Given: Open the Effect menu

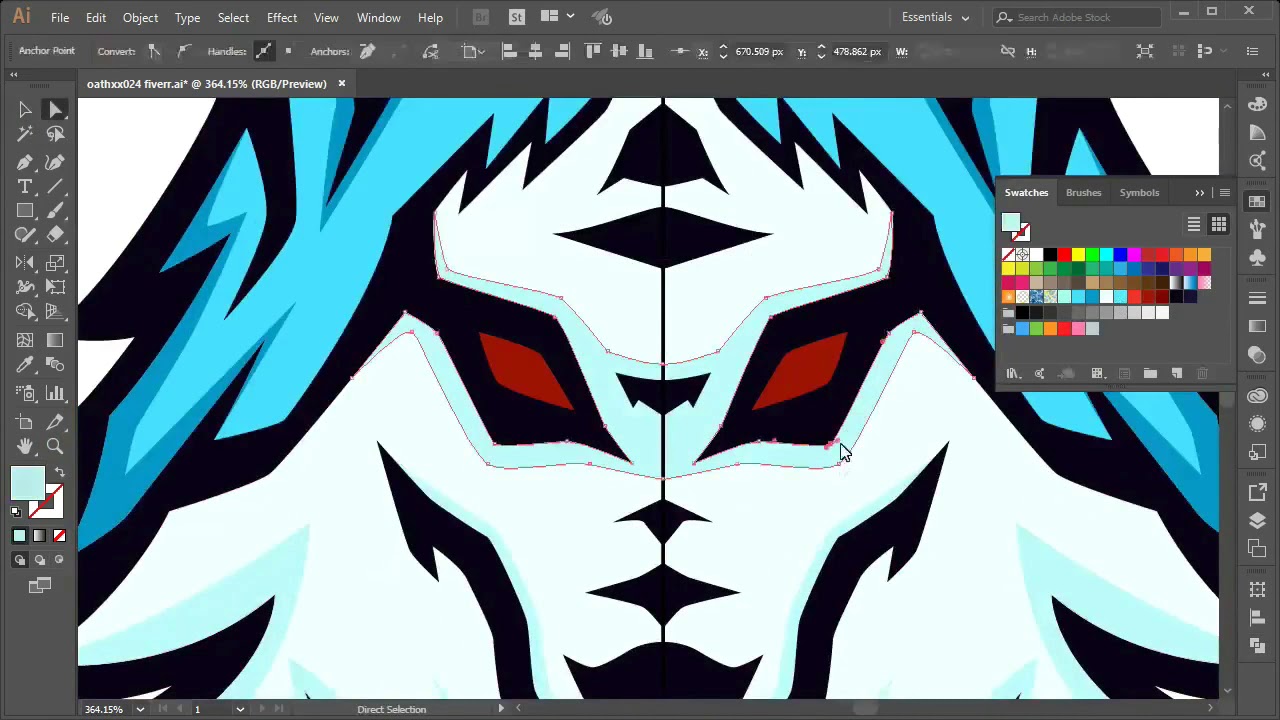Looking at the screenshot, I should coord(282,17).
